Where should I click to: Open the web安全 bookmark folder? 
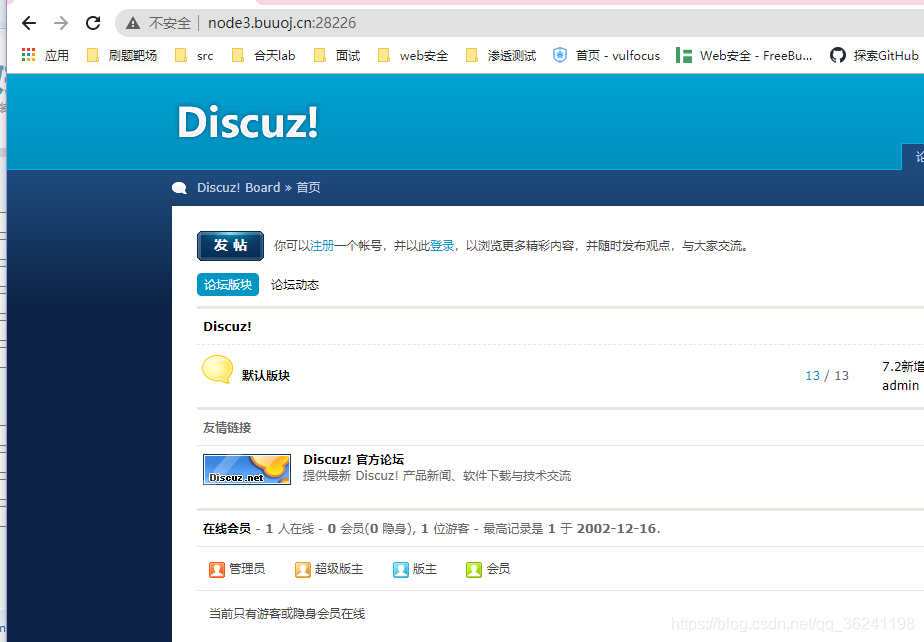[x=413, y=55]
